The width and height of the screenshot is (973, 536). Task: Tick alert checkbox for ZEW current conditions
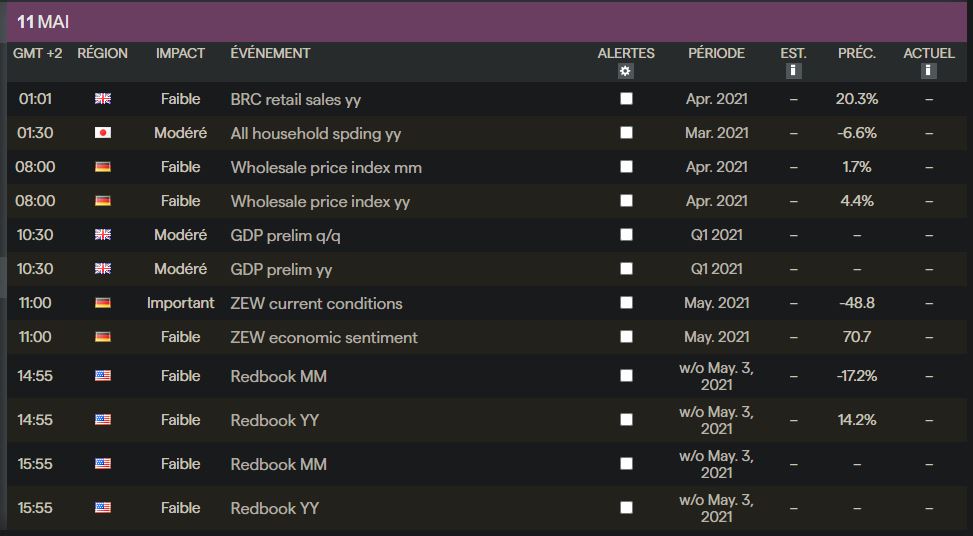pyautogui.click(x=626, y=303)
